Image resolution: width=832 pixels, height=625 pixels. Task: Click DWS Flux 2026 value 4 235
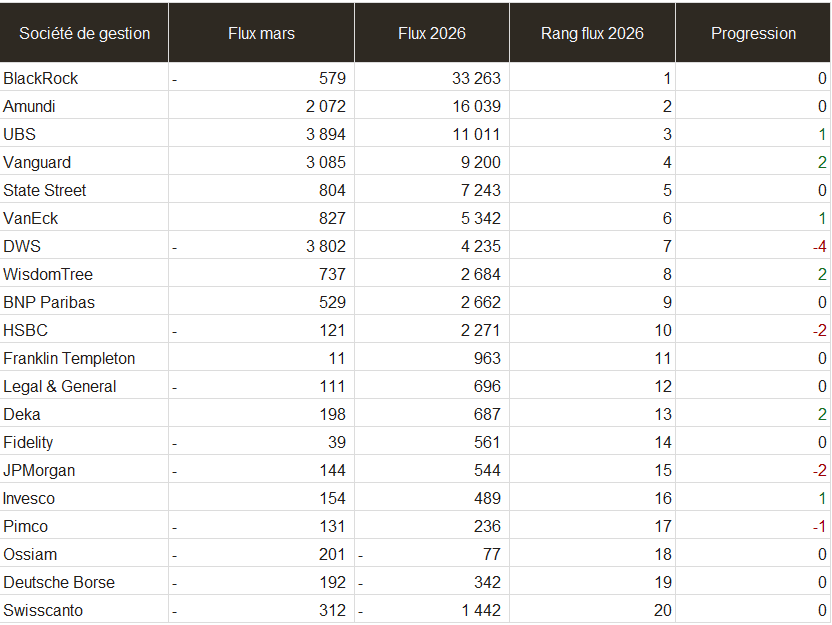[480, 247]
